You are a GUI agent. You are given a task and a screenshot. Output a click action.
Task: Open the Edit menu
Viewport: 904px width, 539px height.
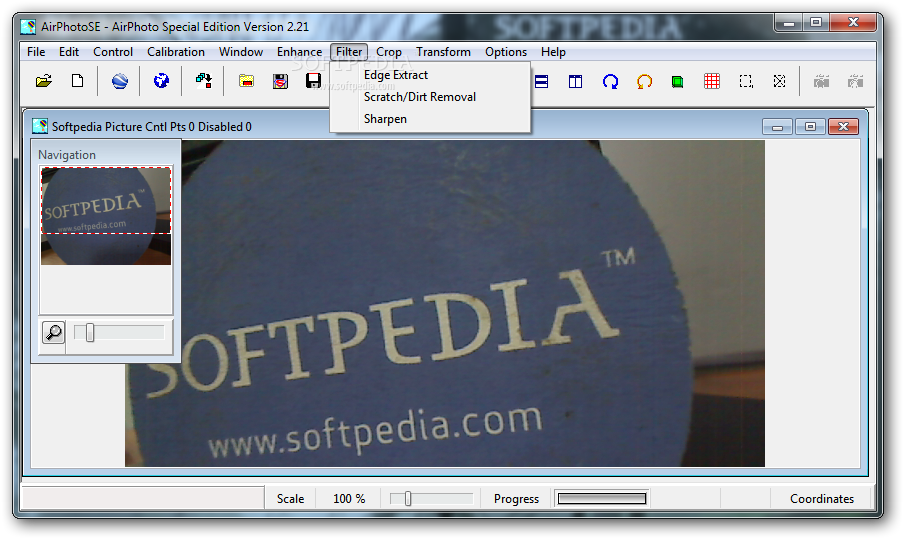click(x=69, y=52)
